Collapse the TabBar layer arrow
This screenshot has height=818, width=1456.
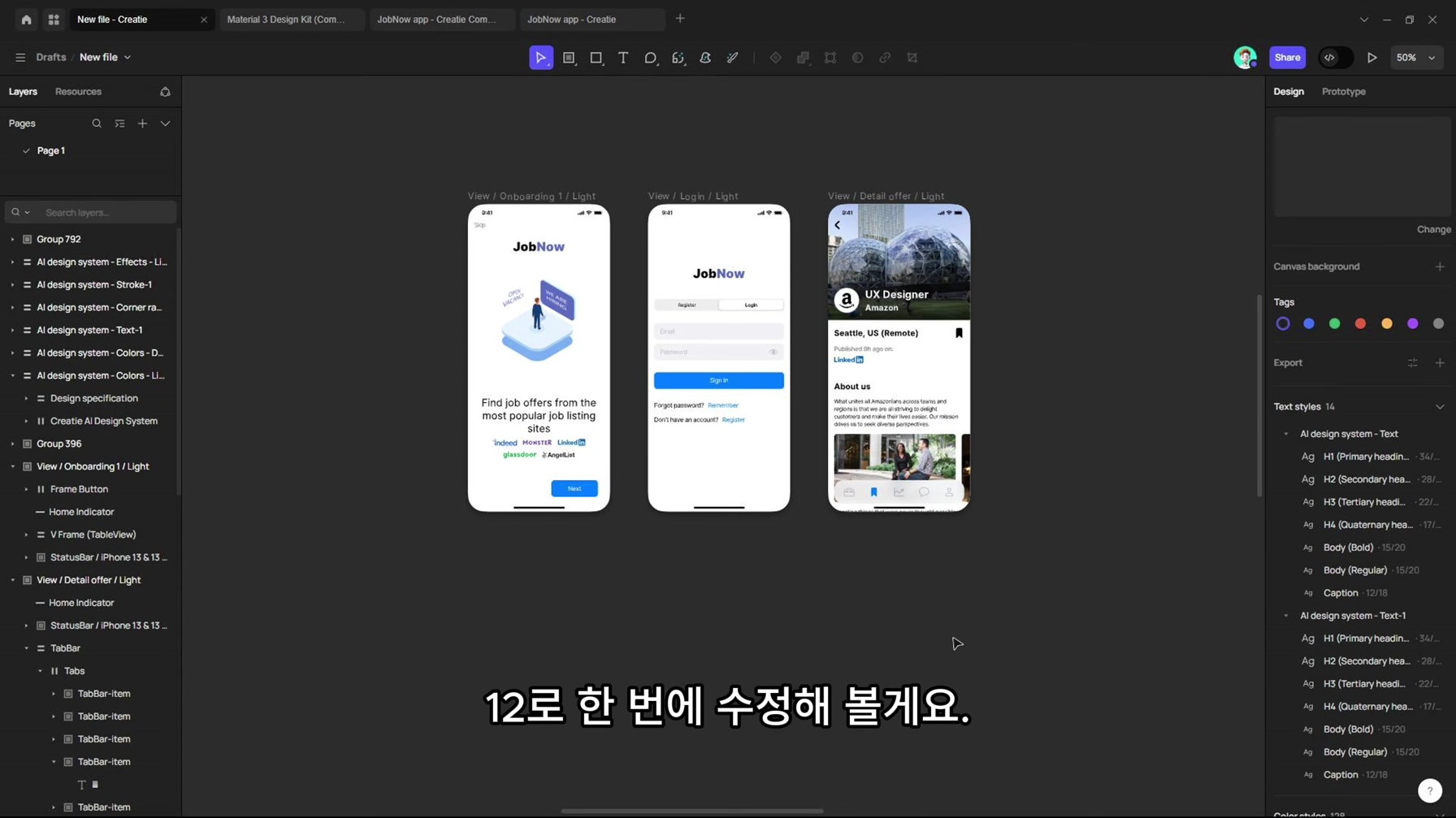click(x=26, y=649)
